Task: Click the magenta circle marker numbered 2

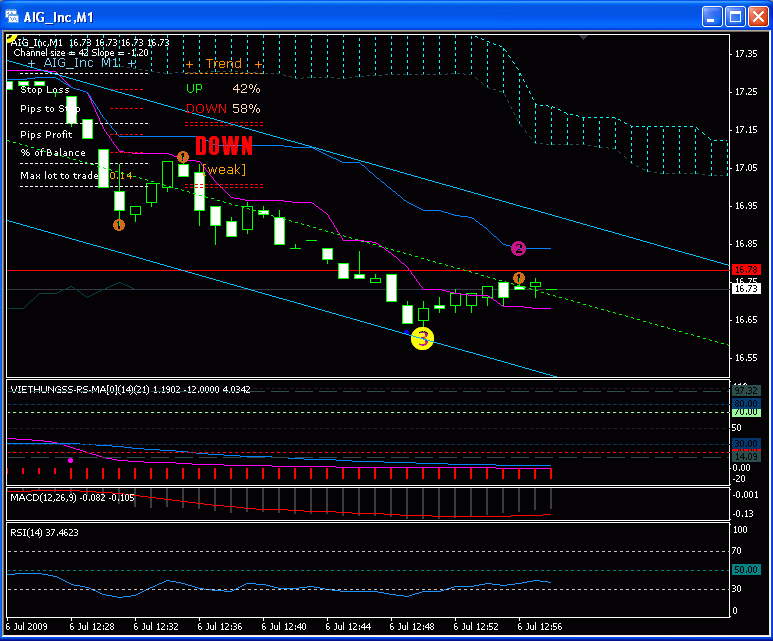Action: [518, 248]
